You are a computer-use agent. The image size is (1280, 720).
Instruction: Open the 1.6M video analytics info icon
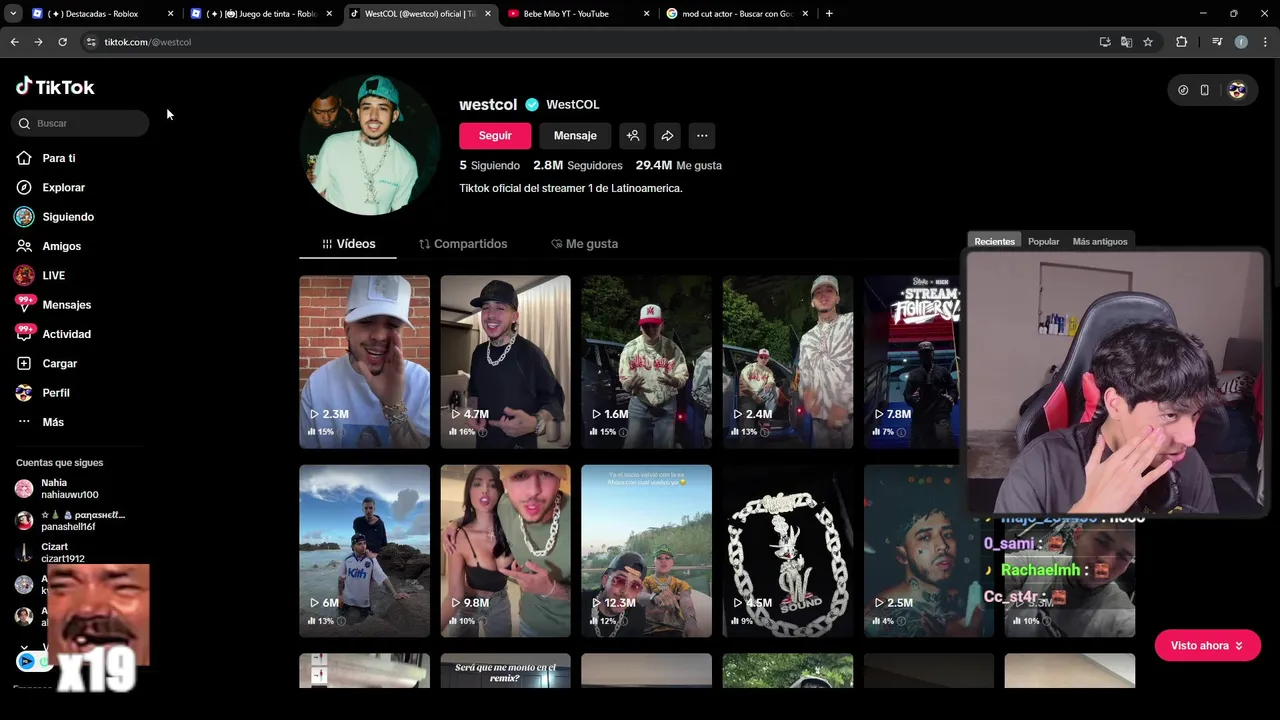(x=623, y=432)
